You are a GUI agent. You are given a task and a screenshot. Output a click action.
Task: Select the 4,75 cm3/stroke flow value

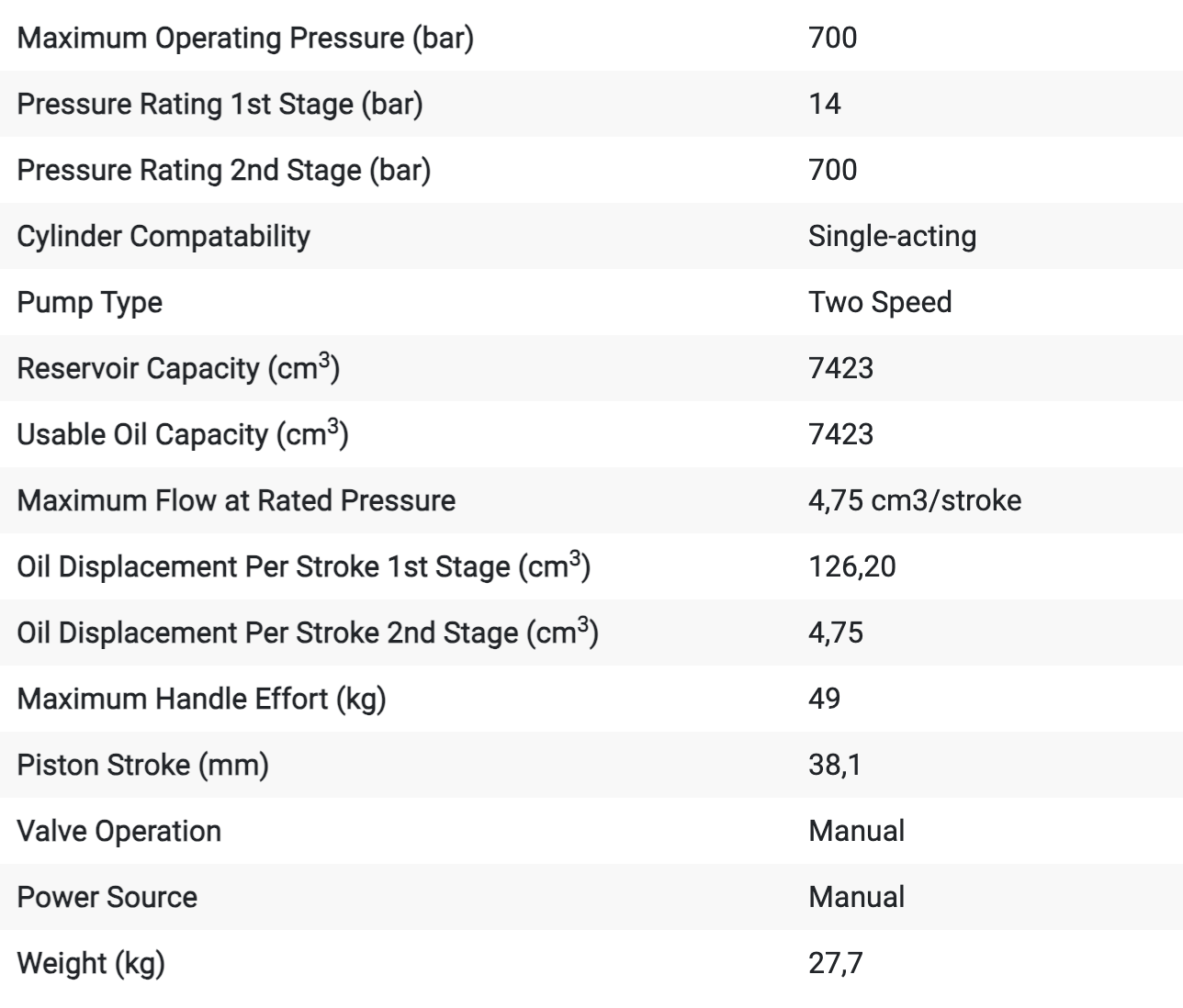915,500
